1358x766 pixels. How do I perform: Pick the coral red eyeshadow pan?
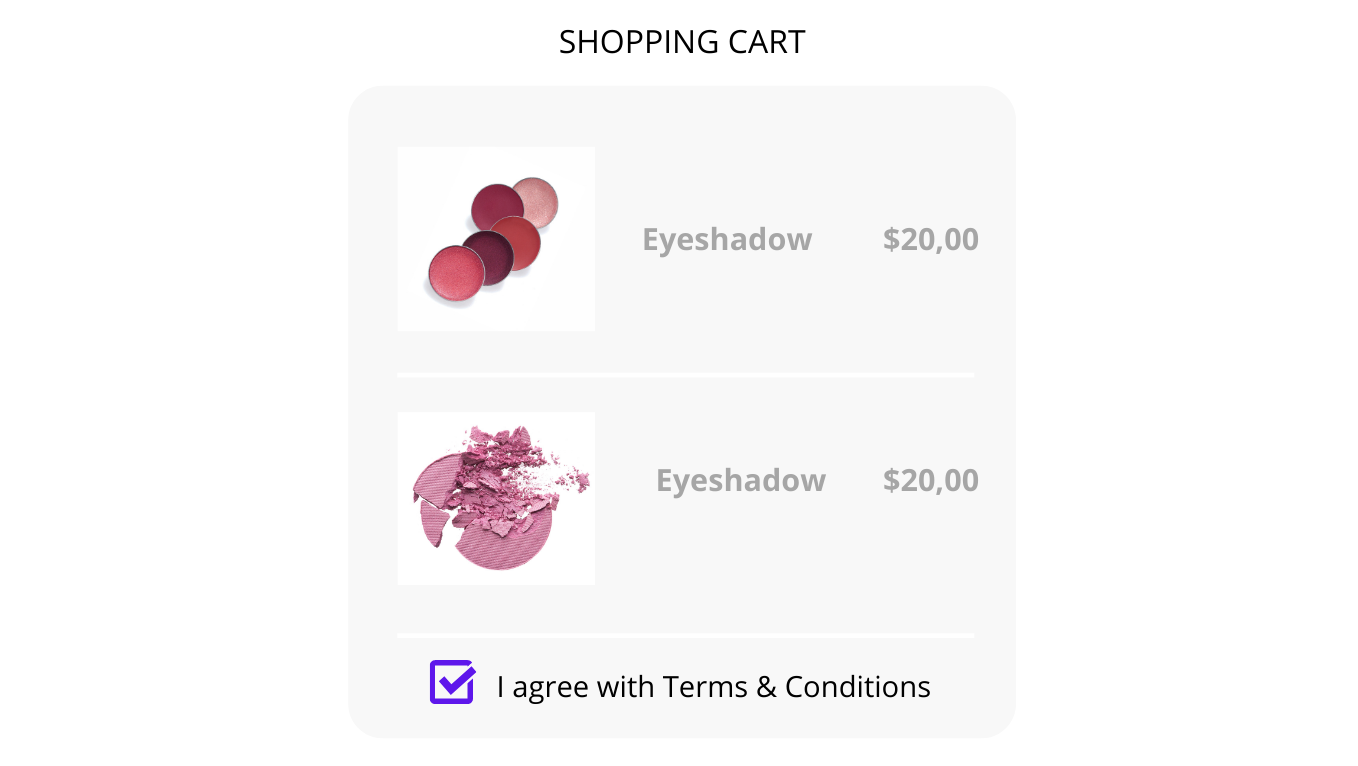517,241
